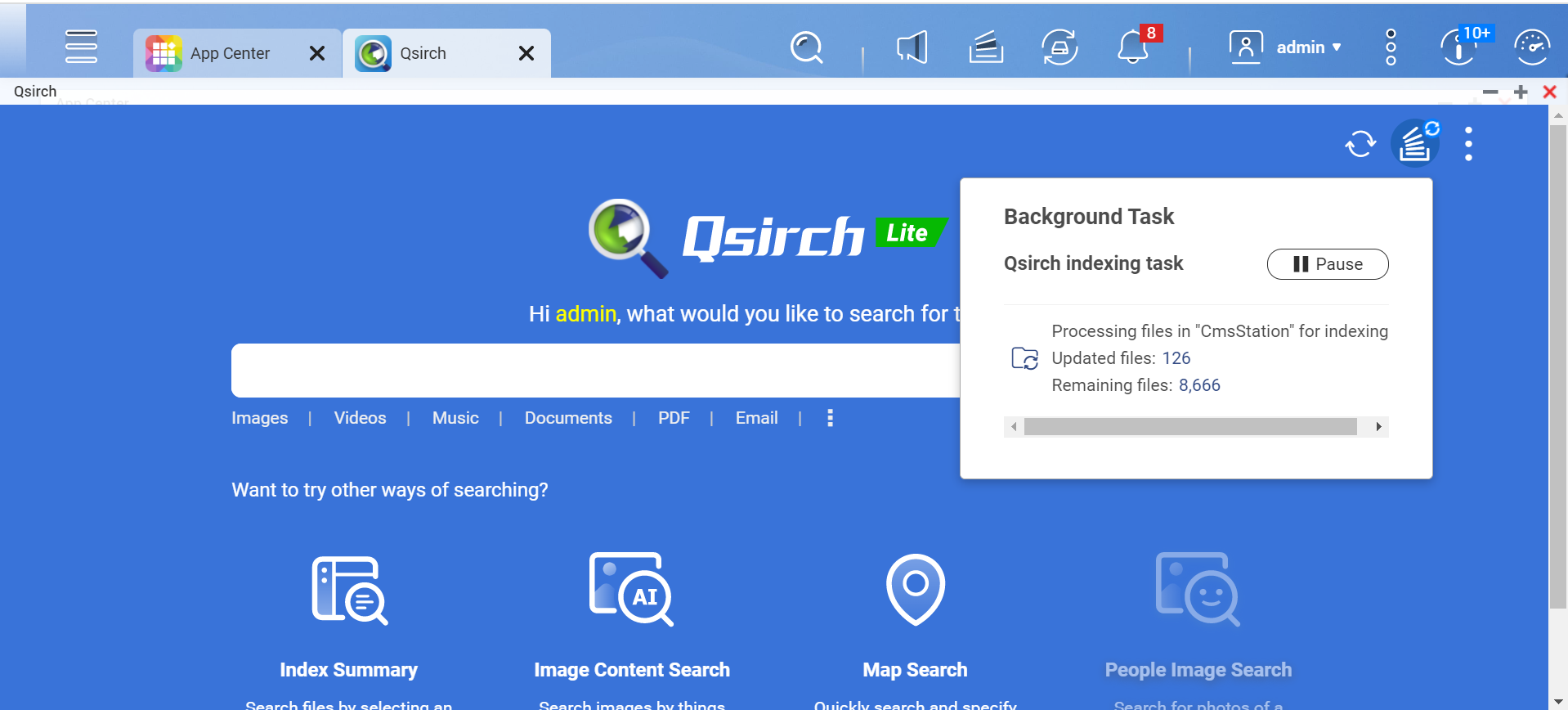Screen dimensions: 1568x710
Task: Open Image Content Search label
Action: click(x=632, y=670)
